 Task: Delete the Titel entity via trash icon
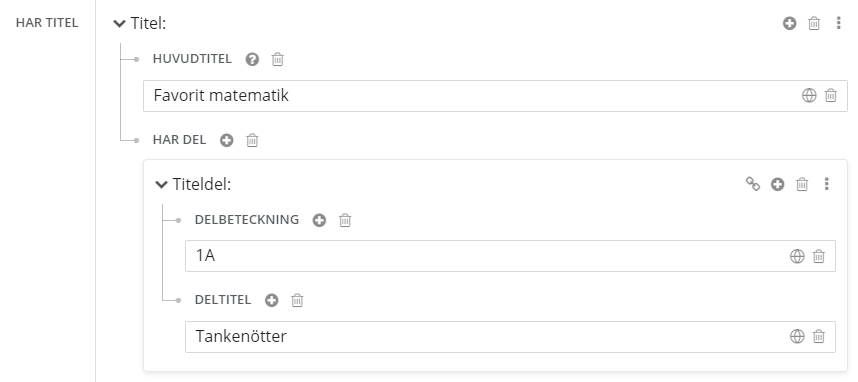click(814, 23)
